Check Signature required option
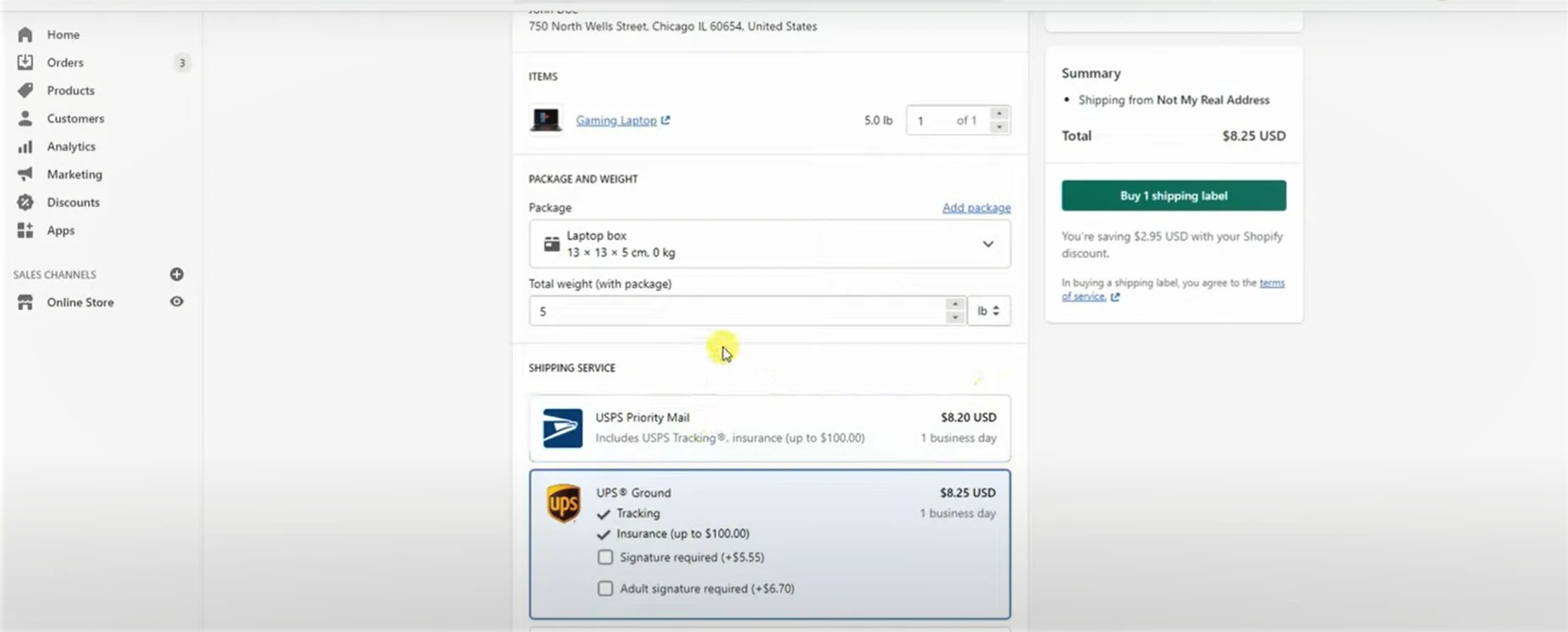The width and height of the screenshot is (1568, 632). [605, 558]
